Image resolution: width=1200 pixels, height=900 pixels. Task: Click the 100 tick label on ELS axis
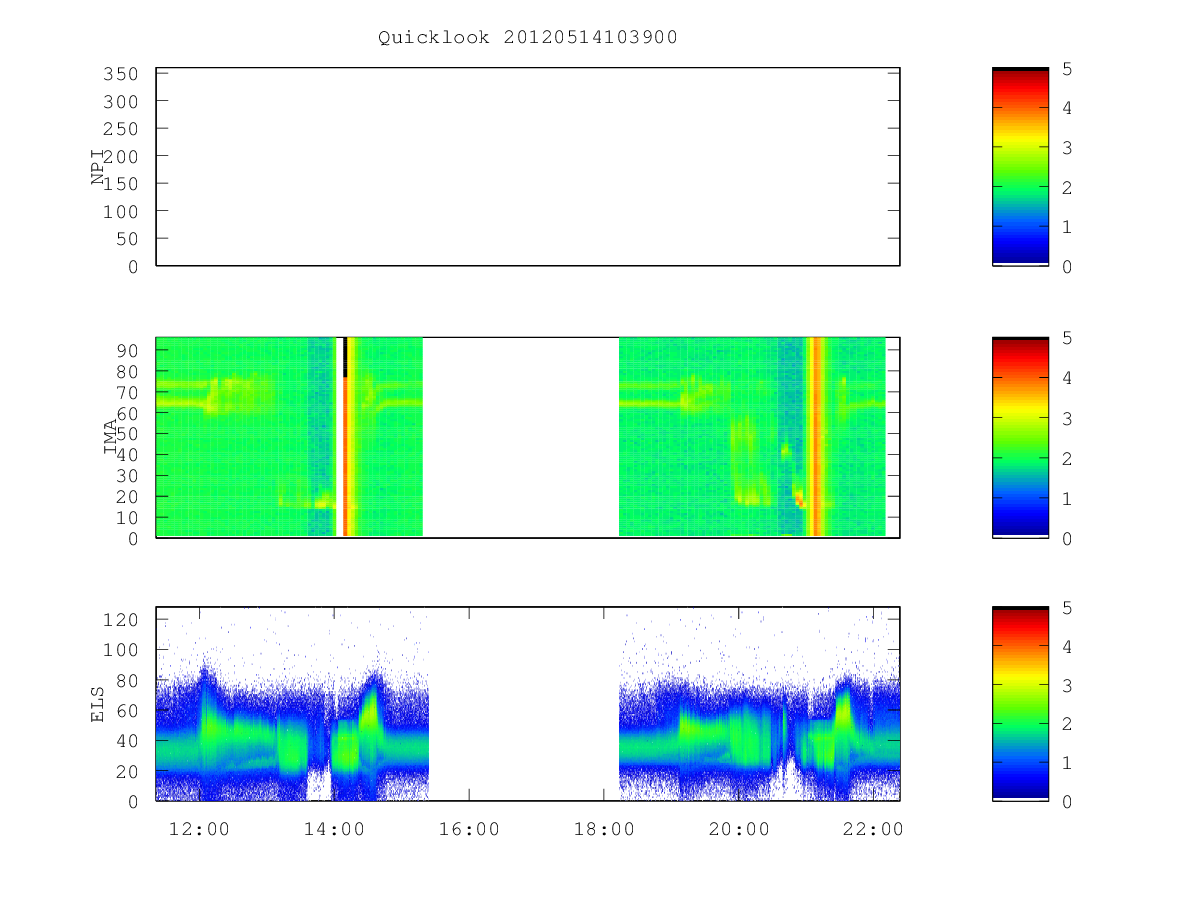pyautogui.click(x=122, y=650)
